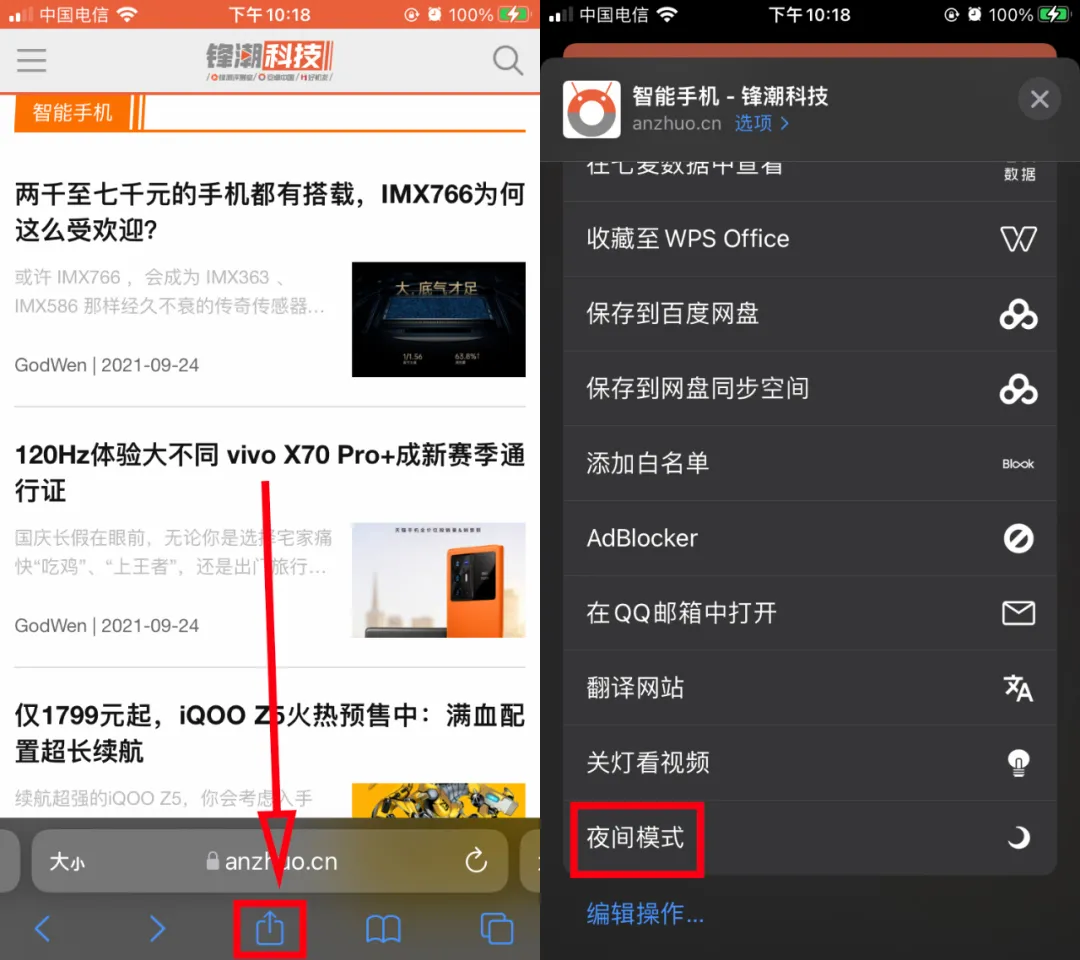Image resolution: width=1080 pixels, height=960 pixels.
Task: Tap the AdBlocker prohibition circle icon
Action: (x=1018, y=538)
